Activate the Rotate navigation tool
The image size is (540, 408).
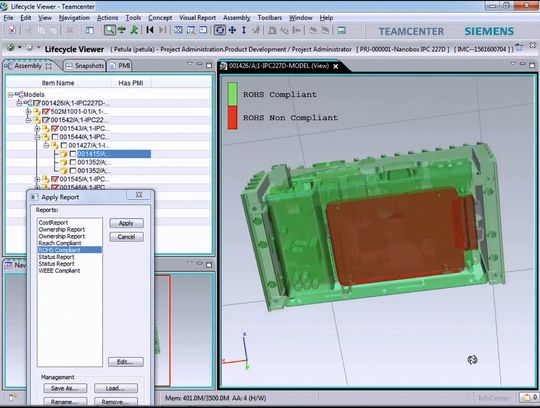tap(220, 30)
